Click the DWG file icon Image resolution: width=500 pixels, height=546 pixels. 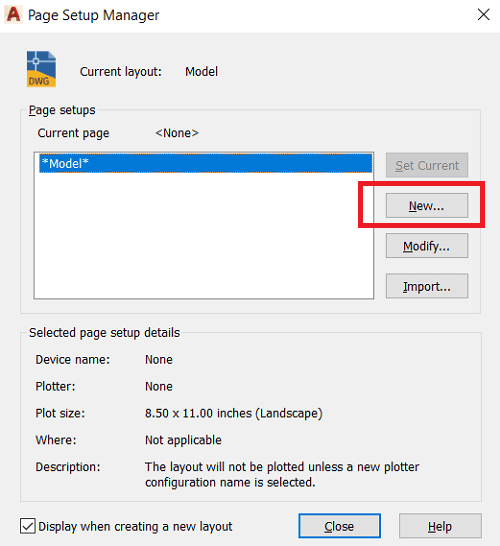click(x=41, y=69)
